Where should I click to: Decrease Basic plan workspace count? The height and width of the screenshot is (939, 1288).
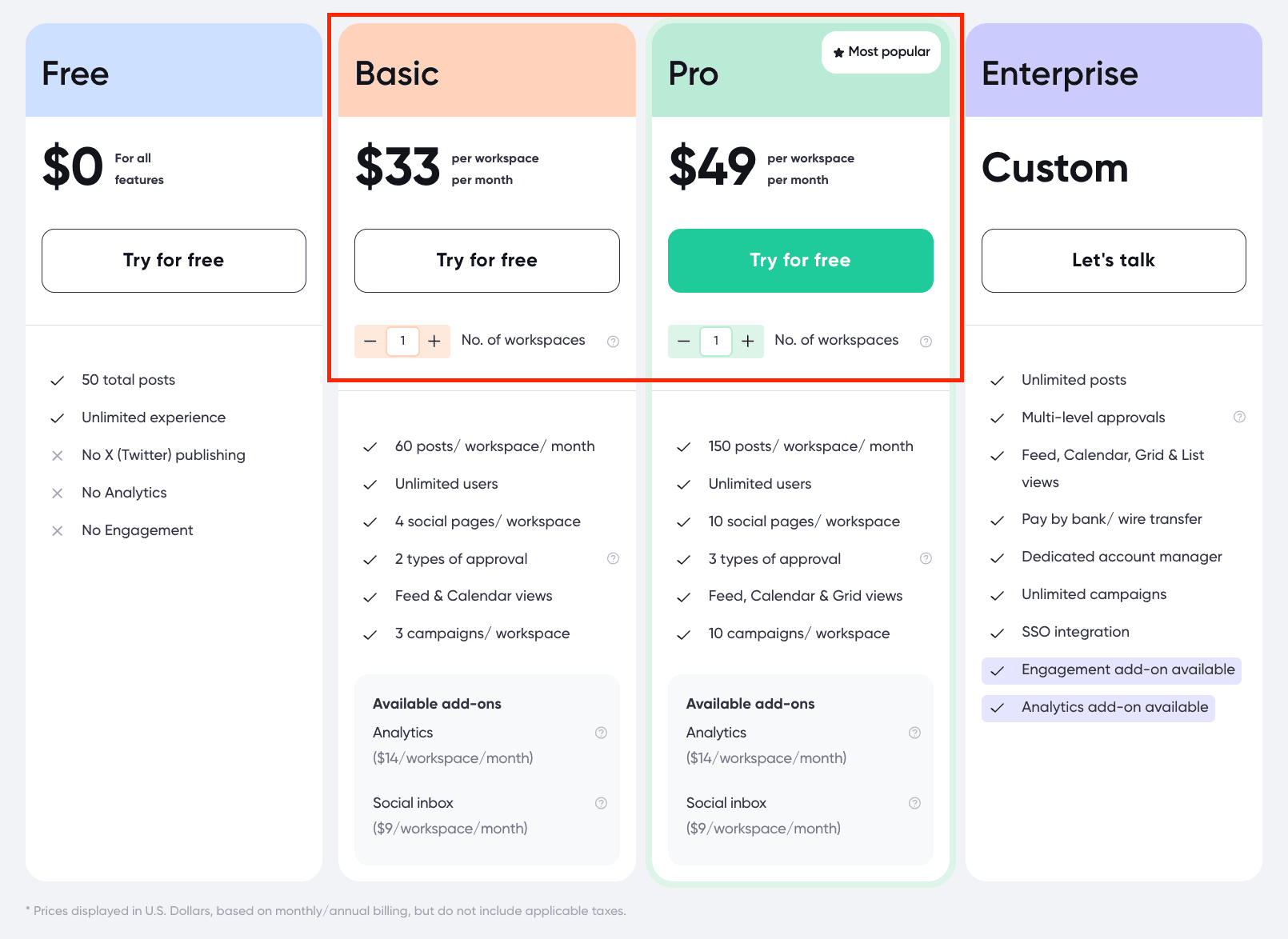click(x=370, y=342)
